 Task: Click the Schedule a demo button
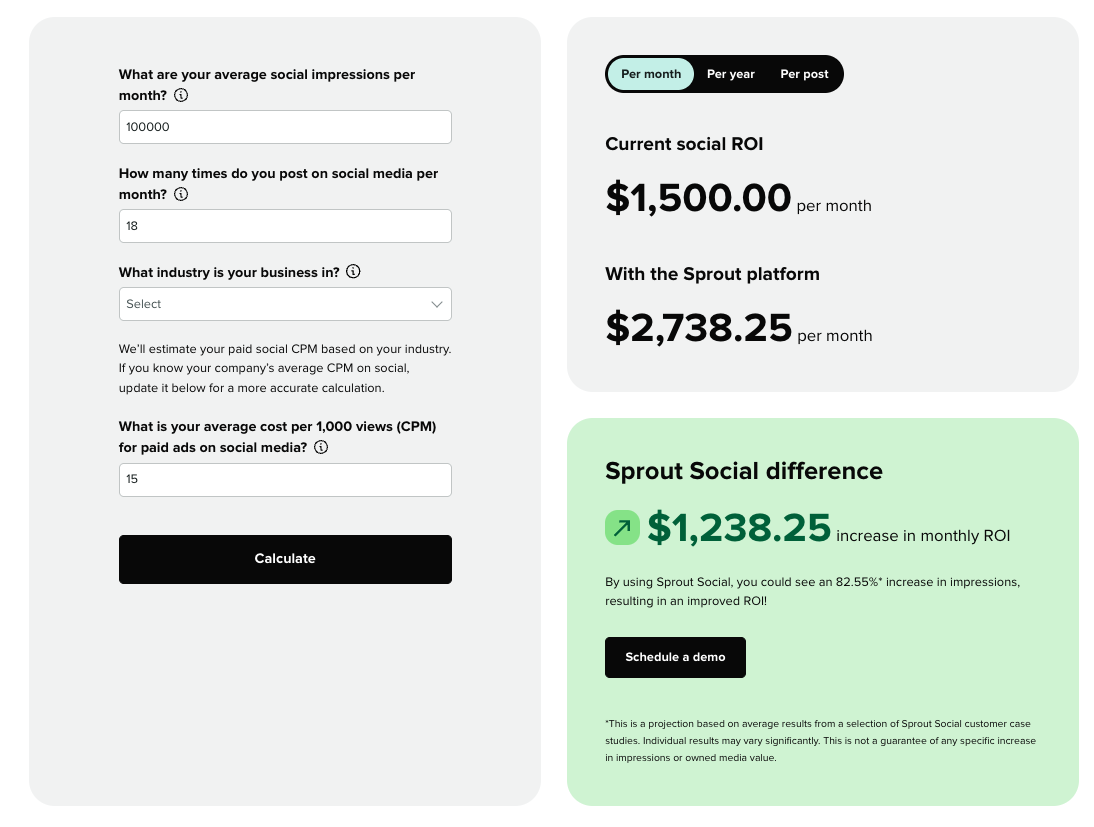(x=675, y=657)
